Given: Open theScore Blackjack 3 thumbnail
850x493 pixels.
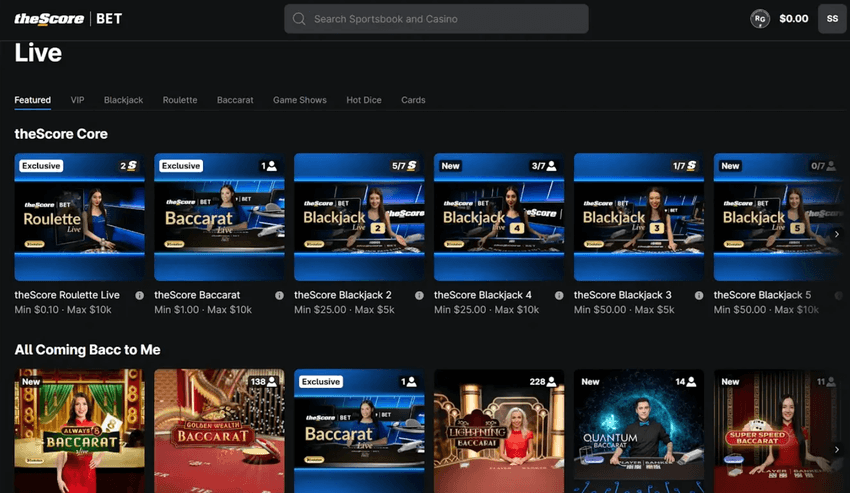Looking at the screenshot, I should point(639,217).
